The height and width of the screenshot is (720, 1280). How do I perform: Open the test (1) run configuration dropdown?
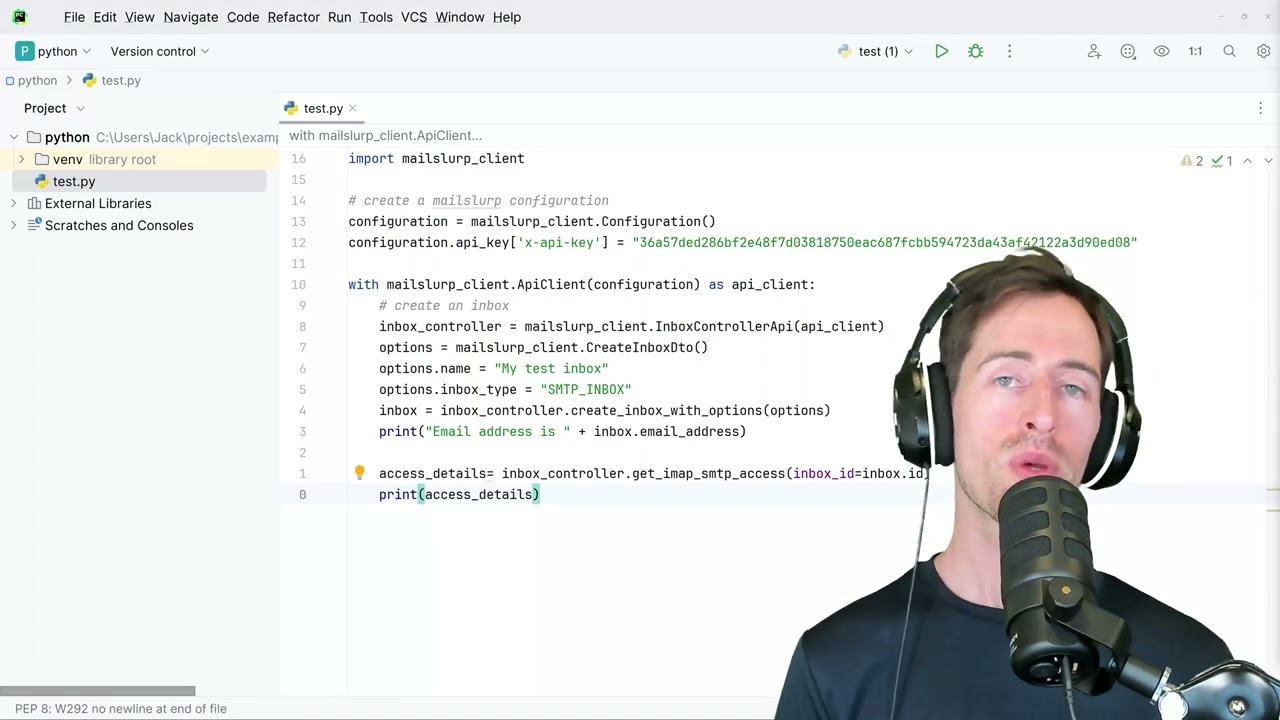tap(876, 51)
